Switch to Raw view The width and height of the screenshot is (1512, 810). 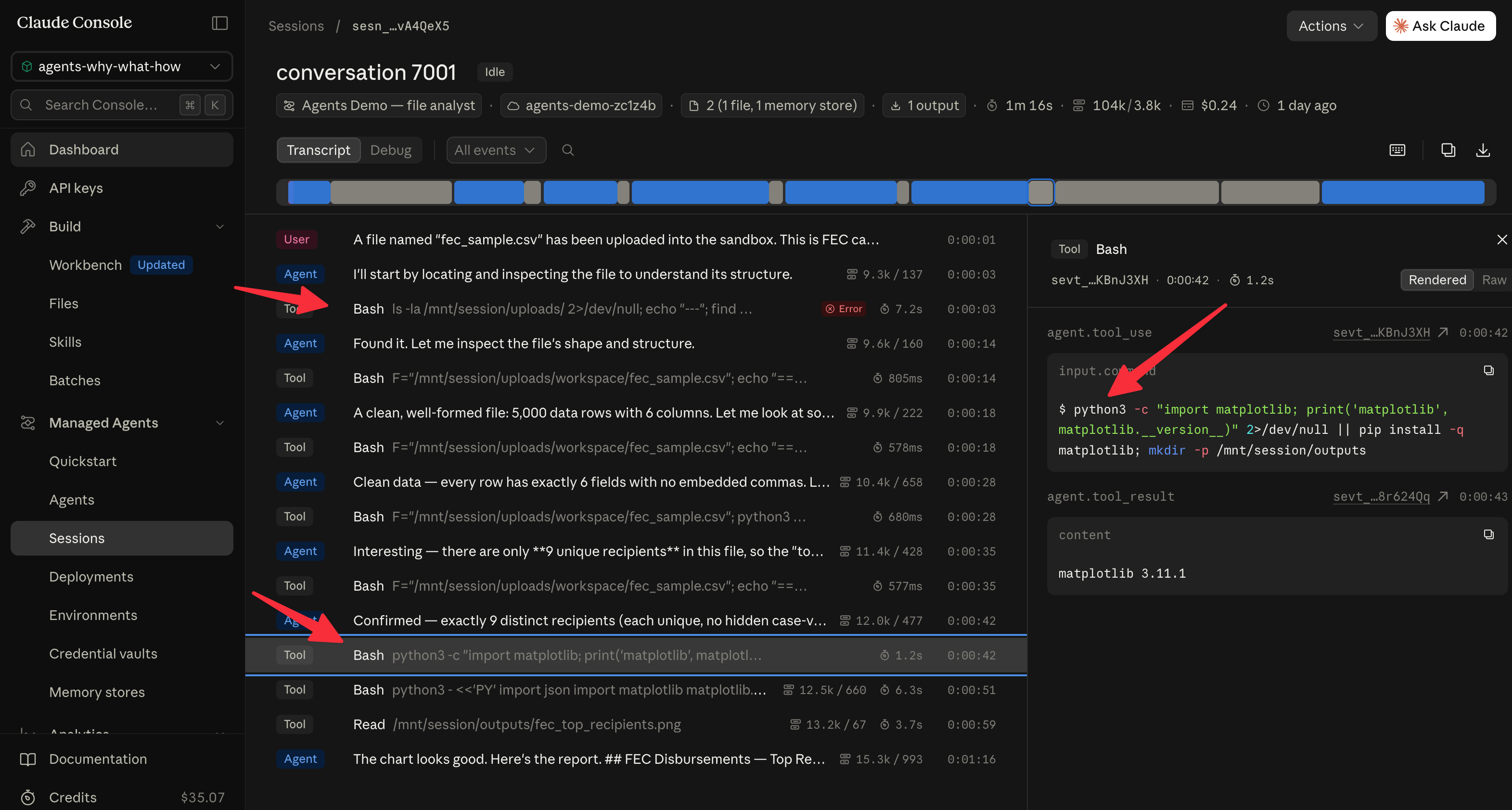pyautogui.click(x=1494, y=280)
